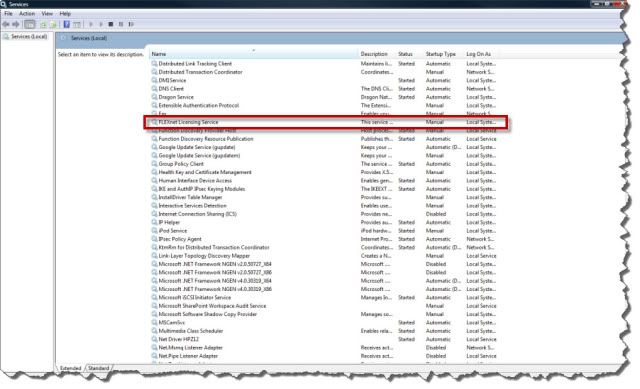Click the Back arrow in the toolbar
The width and height of the screenshot is (640, 389).
(6, 24)
